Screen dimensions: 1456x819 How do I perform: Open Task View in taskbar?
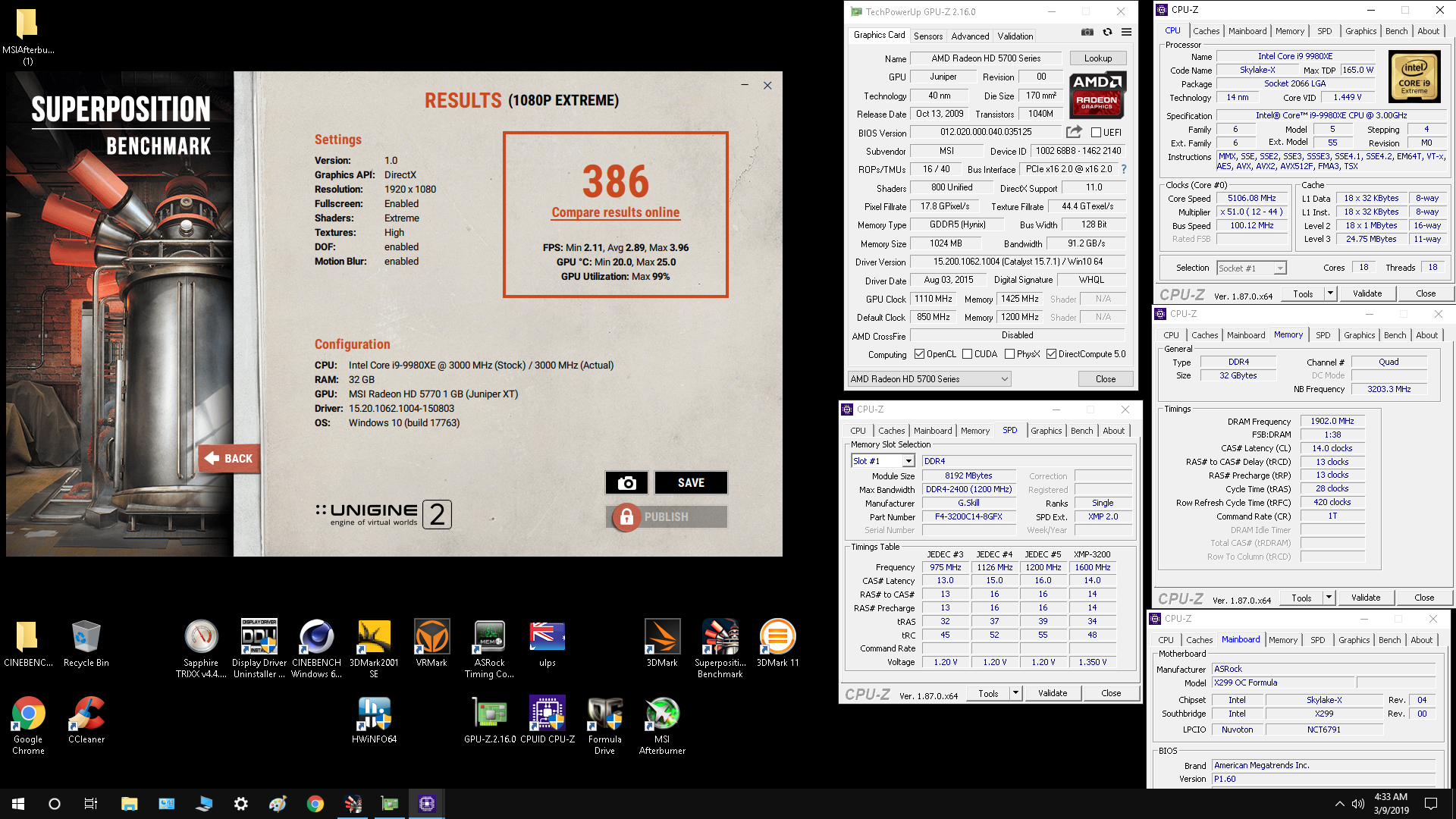tap(90, 804)
